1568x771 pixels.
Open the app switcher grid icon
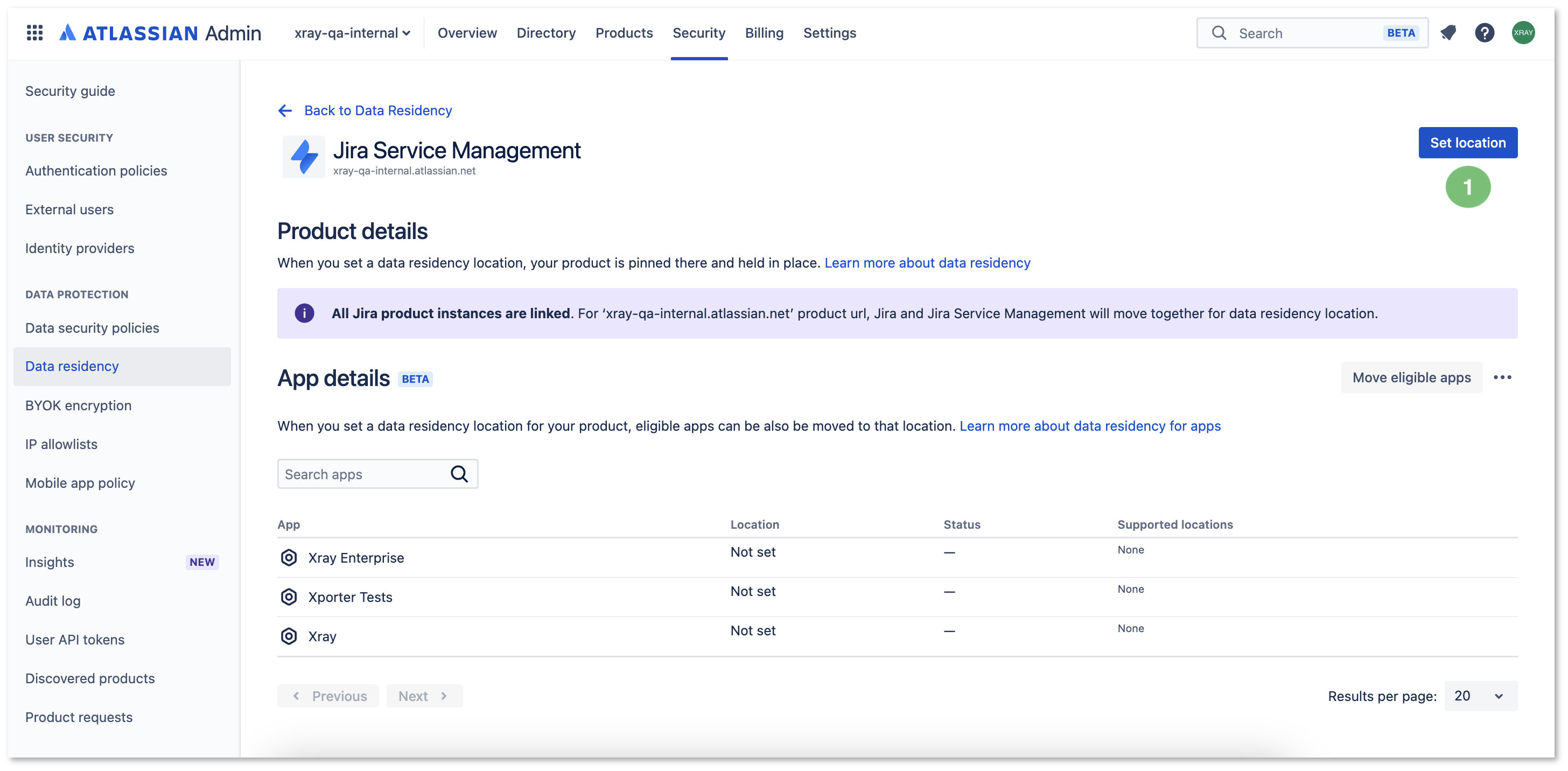click(x=34, y=33)
